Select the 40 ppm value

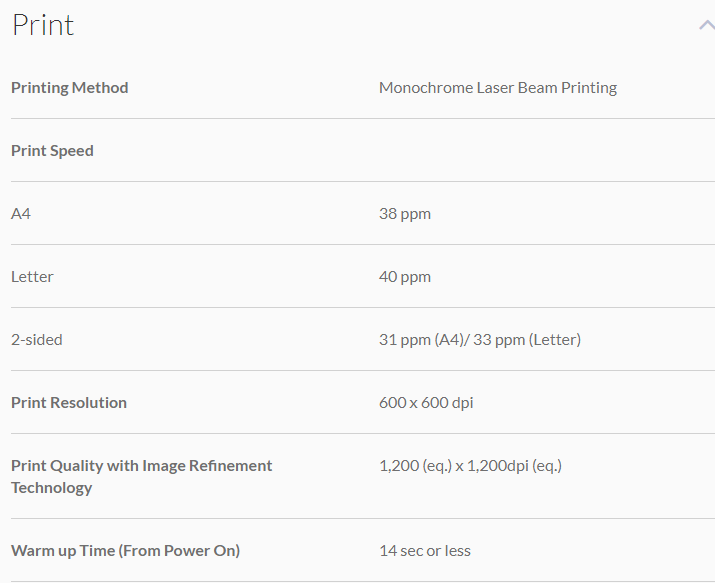point(405,277)
